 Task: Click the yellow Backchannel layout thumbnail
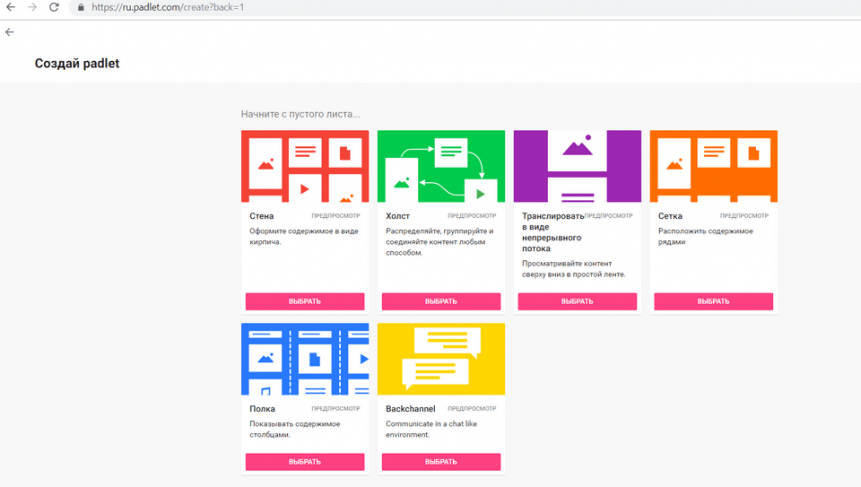pos(441,359)
